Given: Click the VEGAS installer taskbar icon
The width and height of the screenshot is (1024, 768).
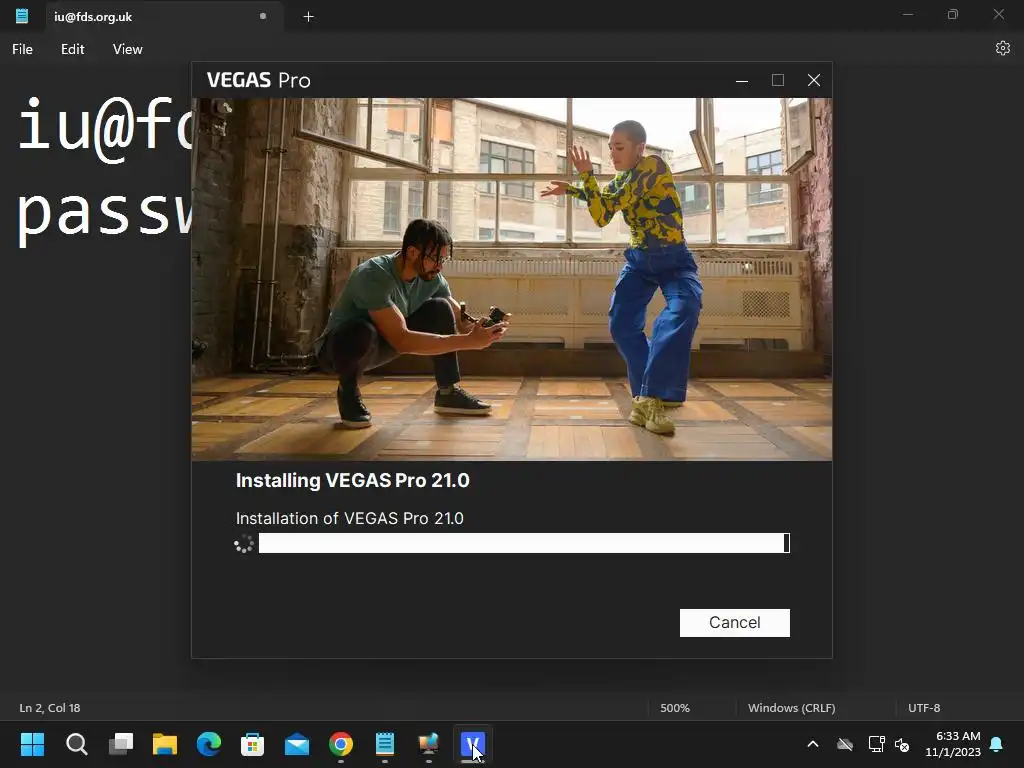Looking at the screenshot, I should tap(473, 744).
